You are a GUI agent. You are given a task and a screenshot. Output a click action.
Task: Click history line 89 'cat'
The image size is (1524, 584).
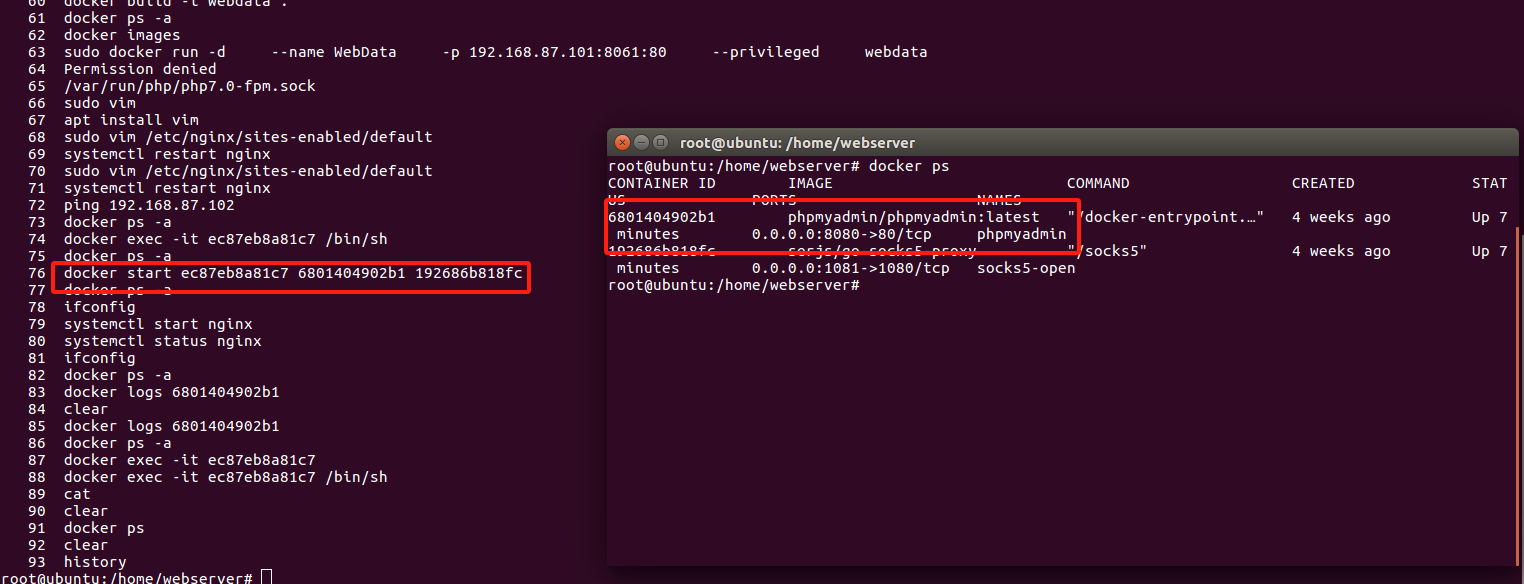tap(77, 494)
